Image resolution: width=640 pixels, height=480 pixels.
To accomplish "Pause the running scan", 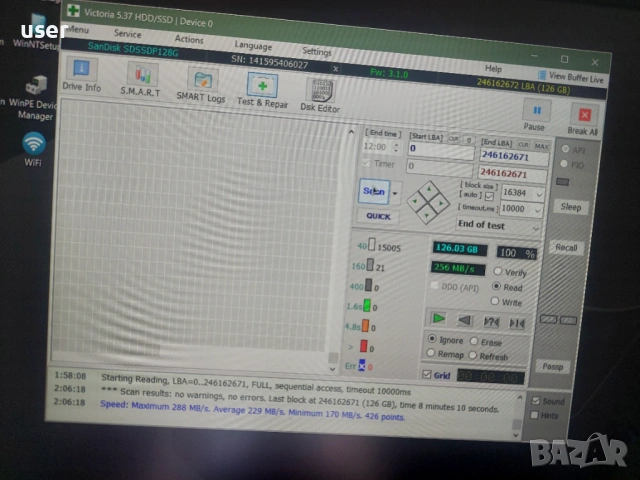I will point(536,116).
